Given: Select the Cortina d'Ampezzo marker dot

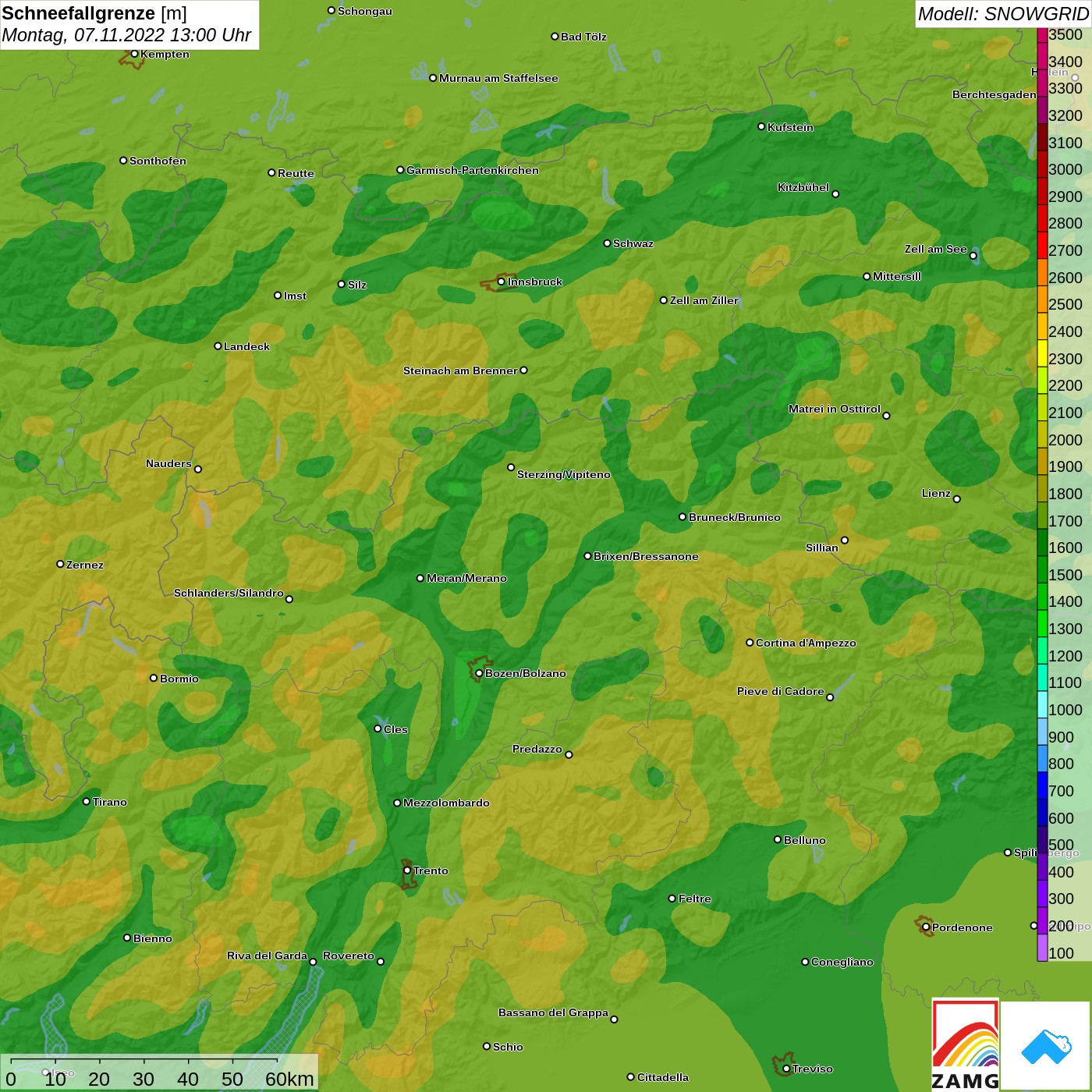Looking at the screenshot, I should pyautogui.click(x=750, y=643).
